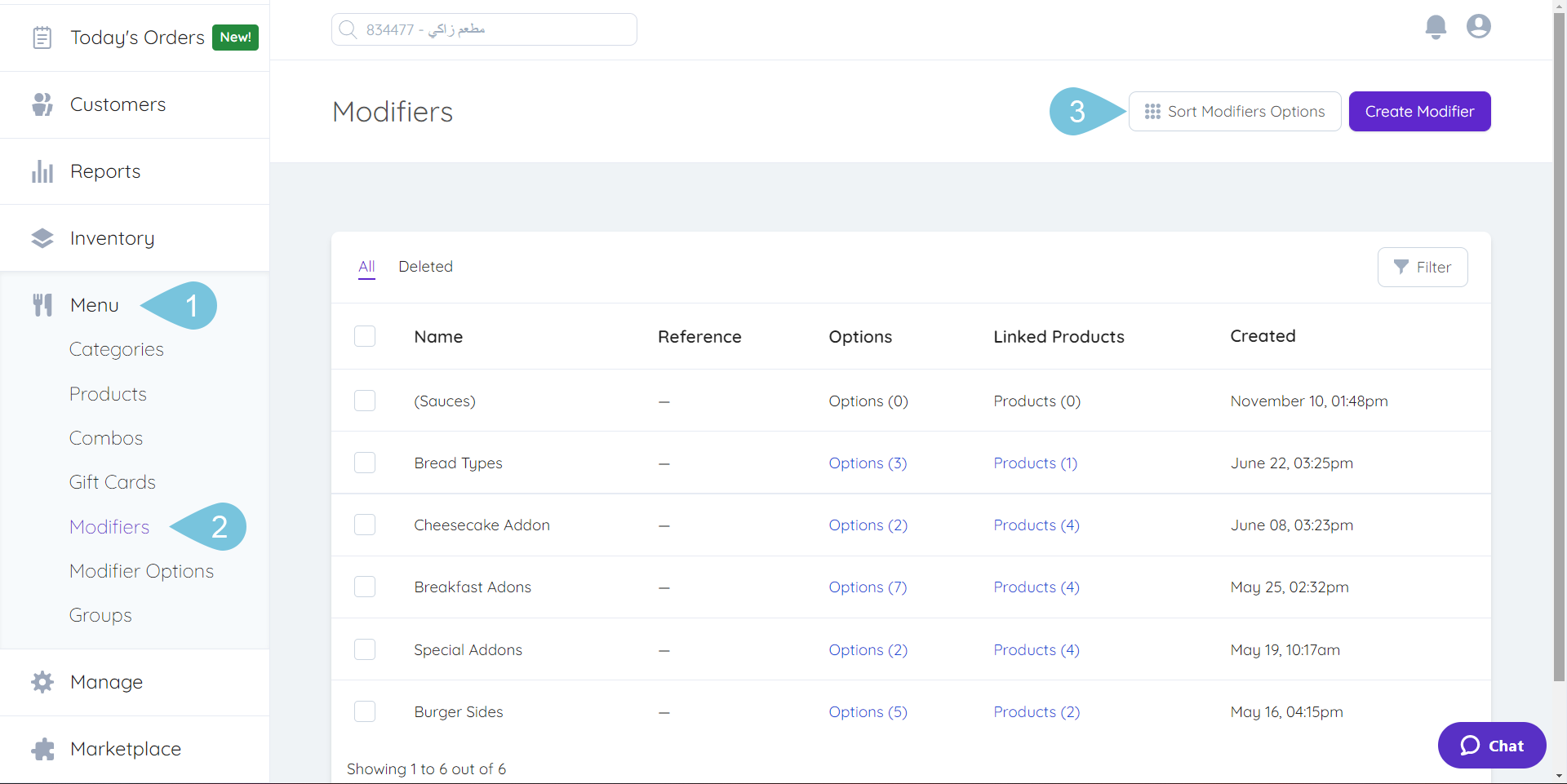Switch to the Deleted tab

425,266
